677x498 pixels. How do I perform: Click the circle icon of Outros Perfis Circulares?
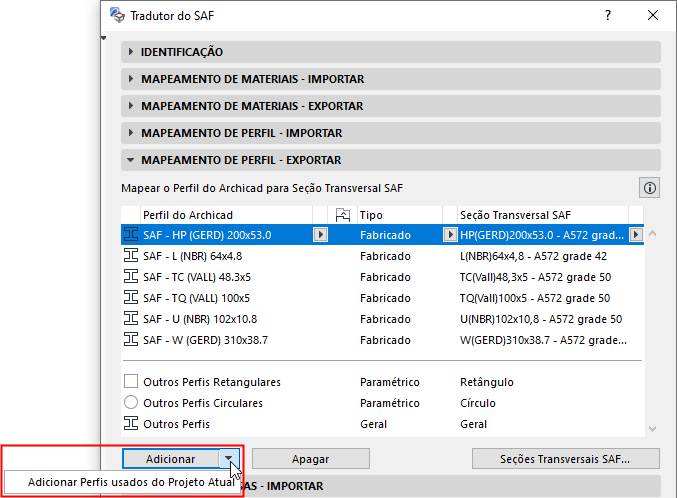131,402
